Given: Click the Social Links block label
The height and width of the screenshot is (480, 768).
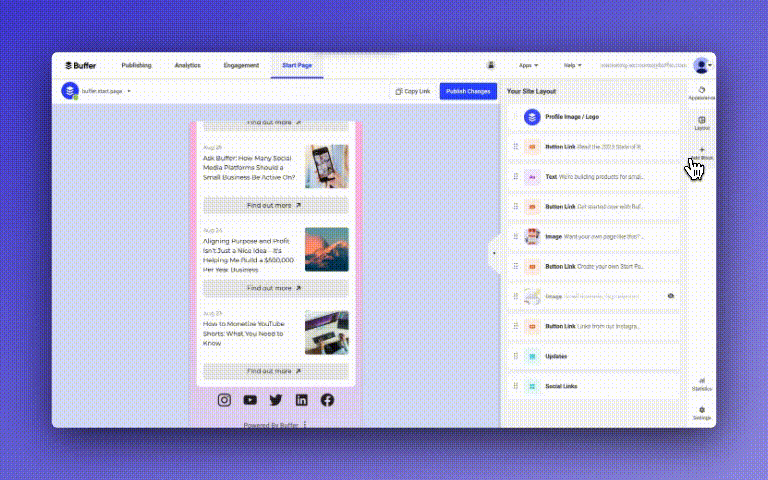Looking at the screenshot, I should point(561,386).
